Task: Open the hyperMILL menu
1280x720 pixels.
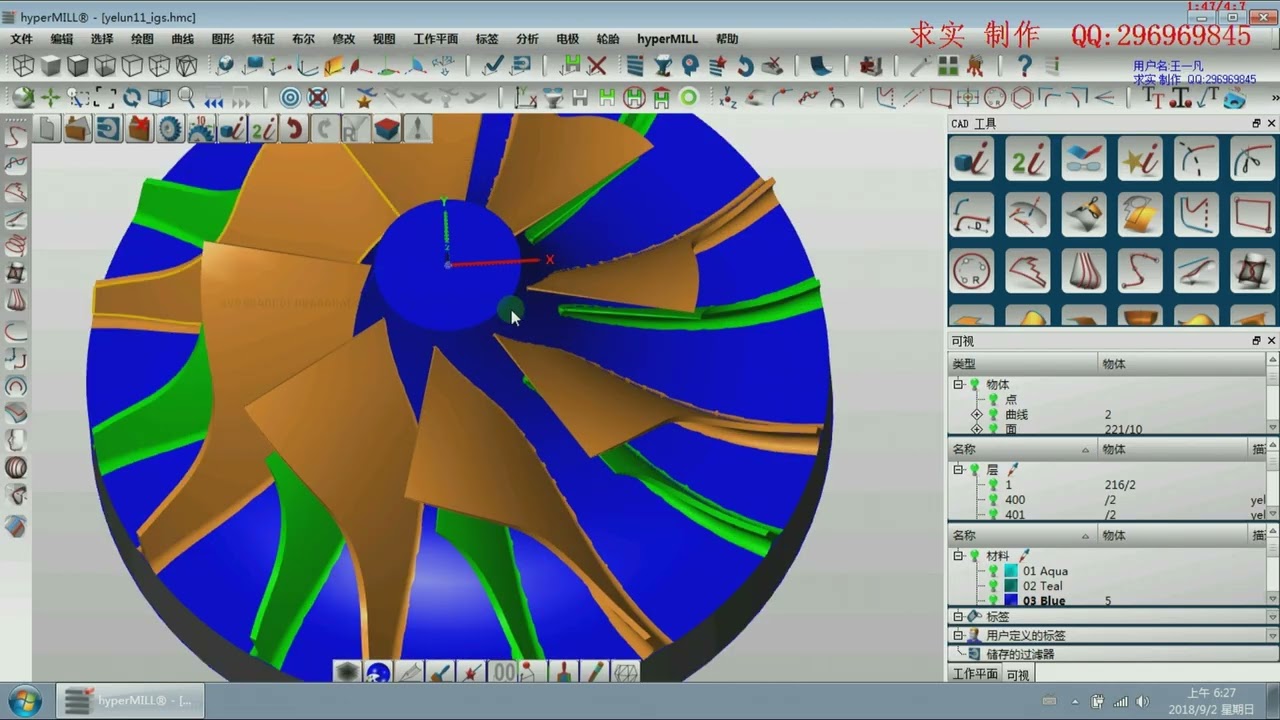Action: pyautogui.click(x=667, y=39)
